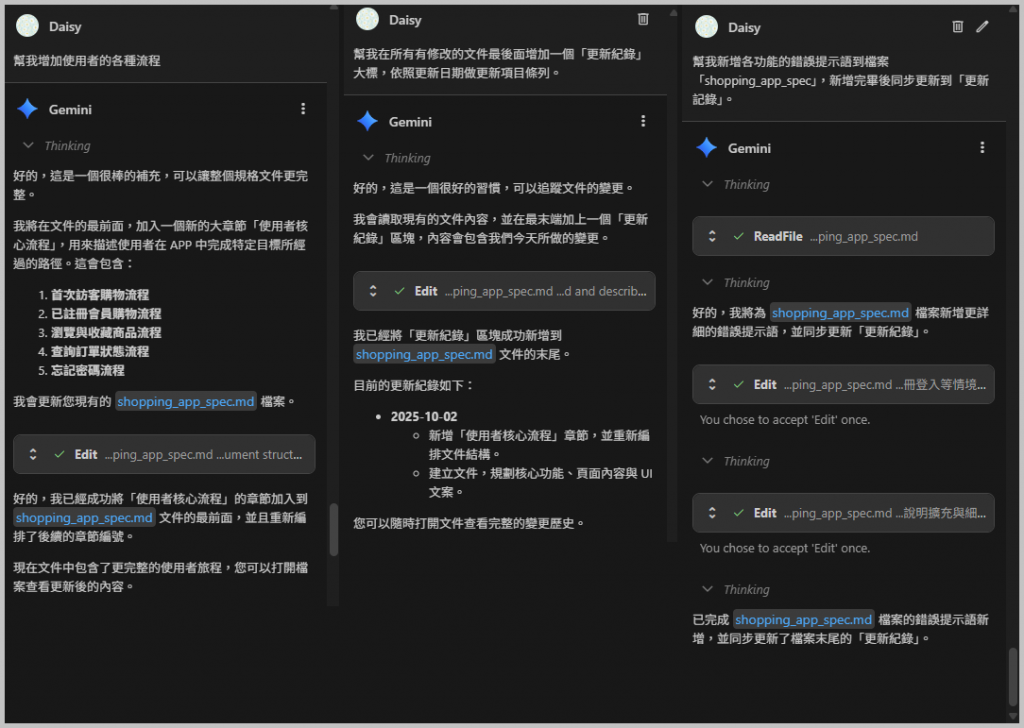Select list item 已註冊會員購物流程

[x=106, y=314]
